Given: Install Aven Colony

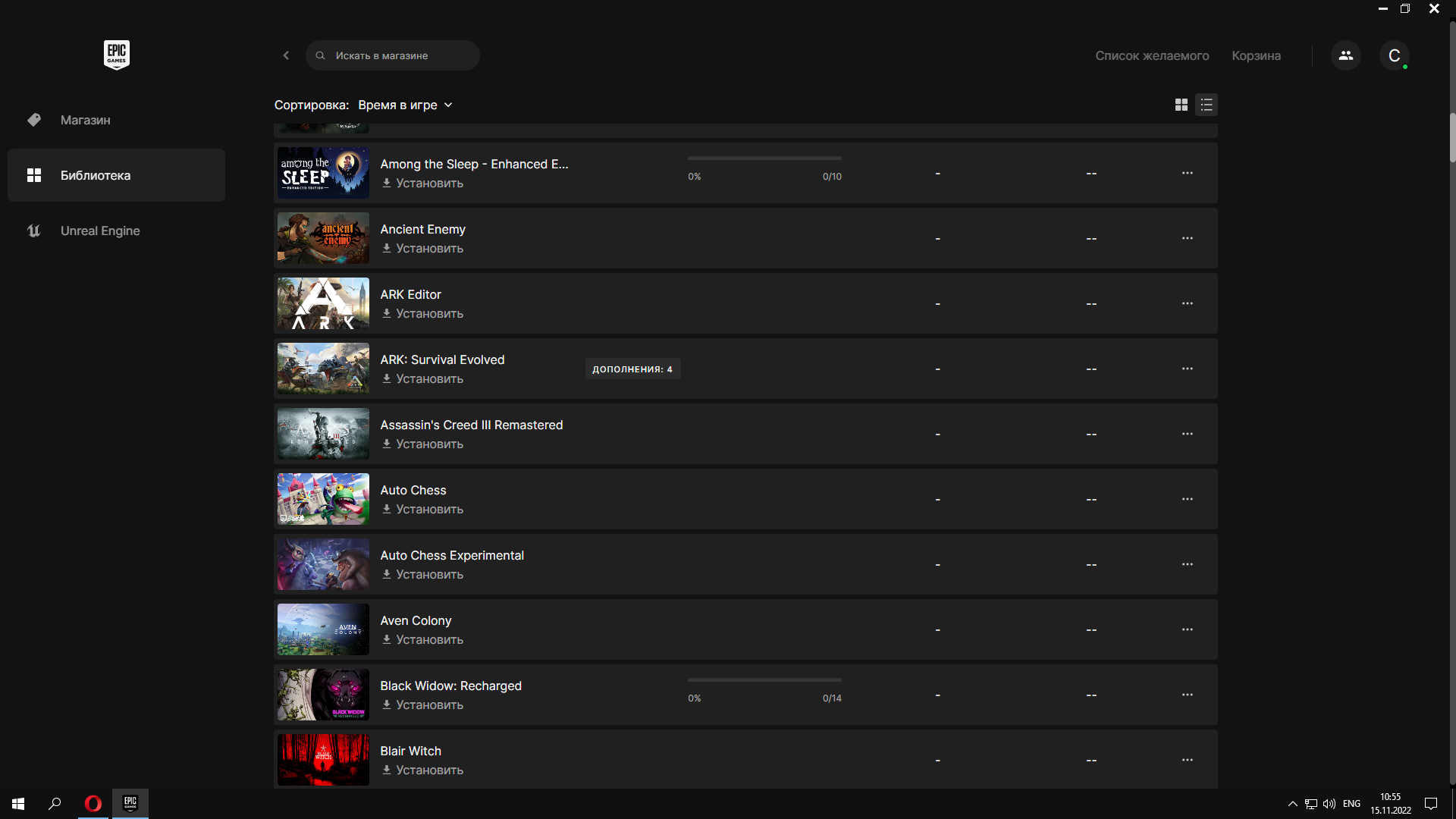Looking at the screenshot, I should [422, 640].
